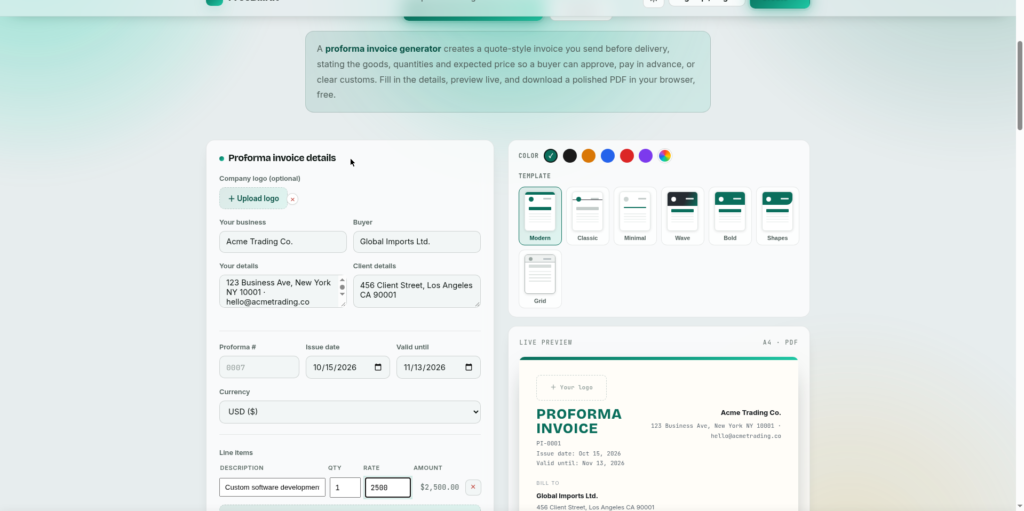
Task: Click the '+ Your logo' placeholder in preview
Action: (571, 387)
